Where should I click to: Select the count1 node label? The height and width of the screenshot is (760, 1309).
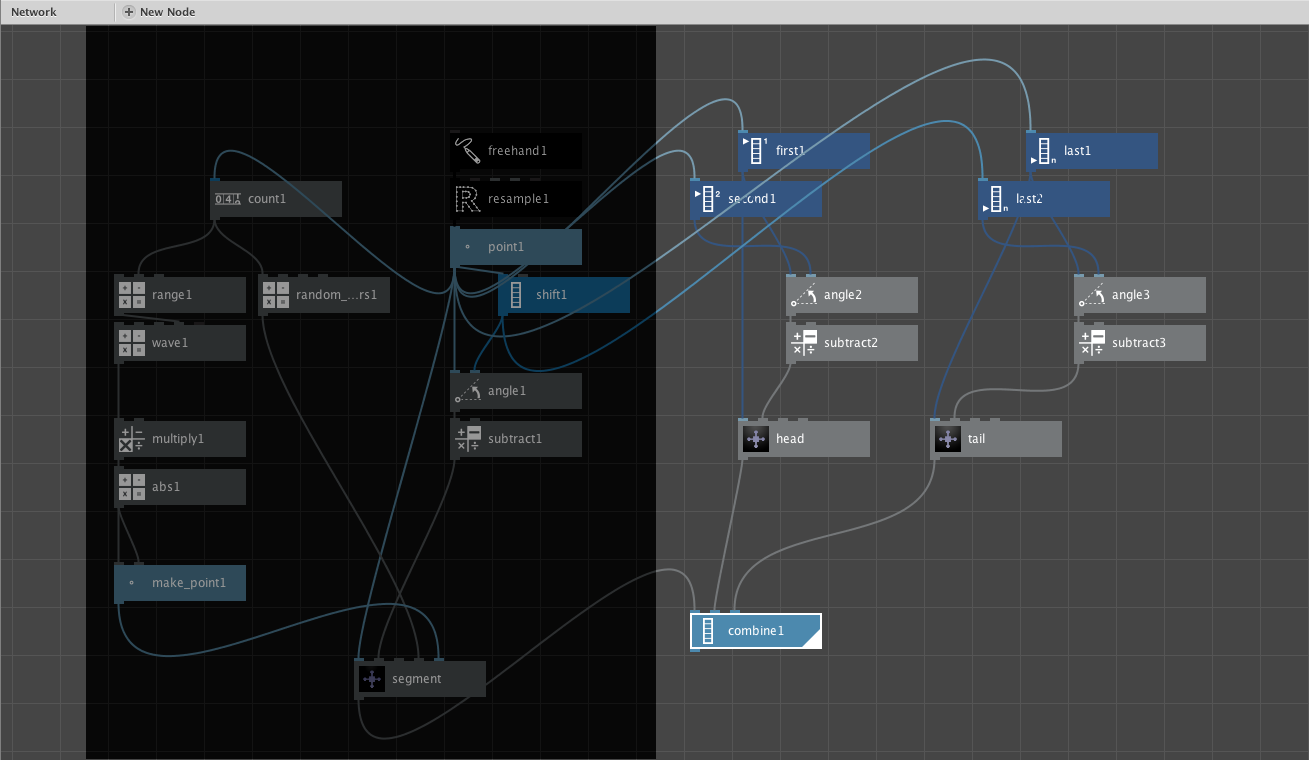[x=267, y=199]
